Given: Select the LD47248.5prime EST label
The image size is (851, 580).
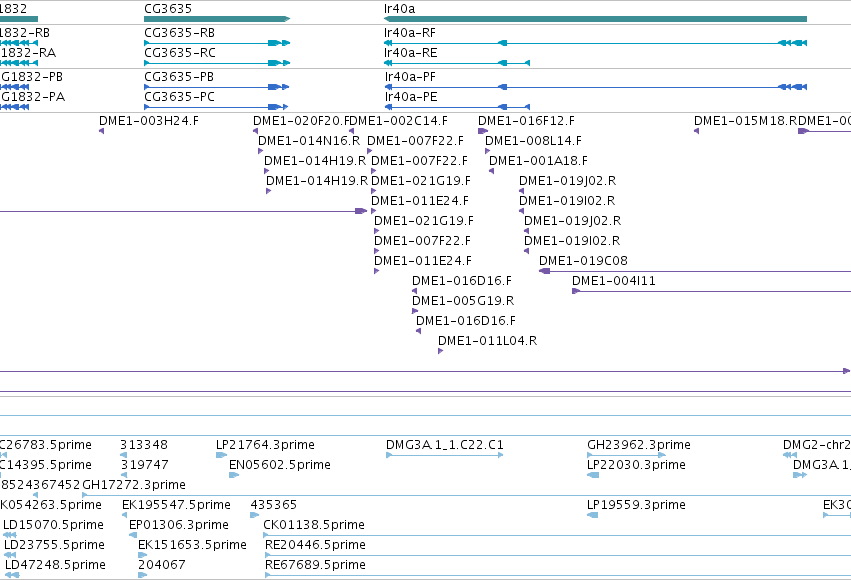Looking at the screenshot, I should (55, 565).
